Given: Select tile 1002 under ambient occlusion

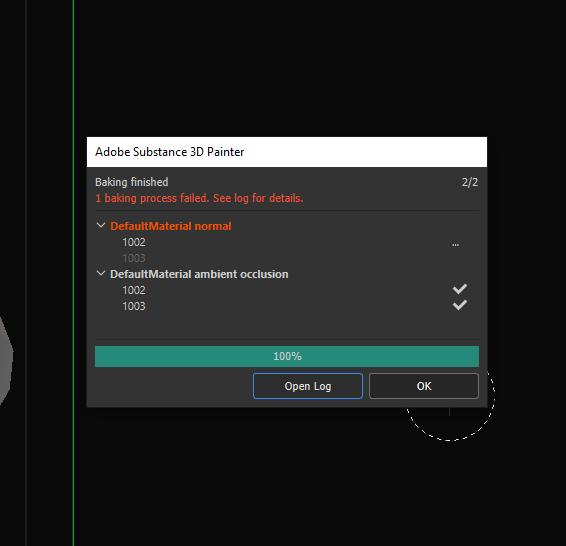Looking at the screenshot, I should pyautogui.click(x=134, y=290).
